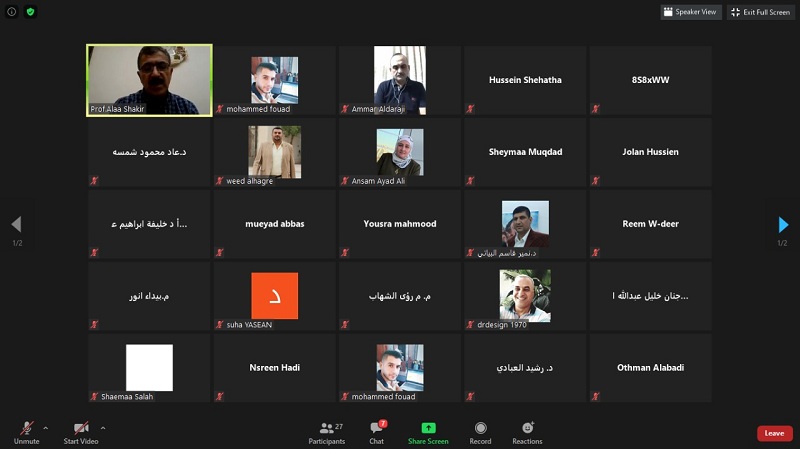This screenshot has width=800, height=449.
Task: Go to next page of participants
Action: [x=783, y=224]
